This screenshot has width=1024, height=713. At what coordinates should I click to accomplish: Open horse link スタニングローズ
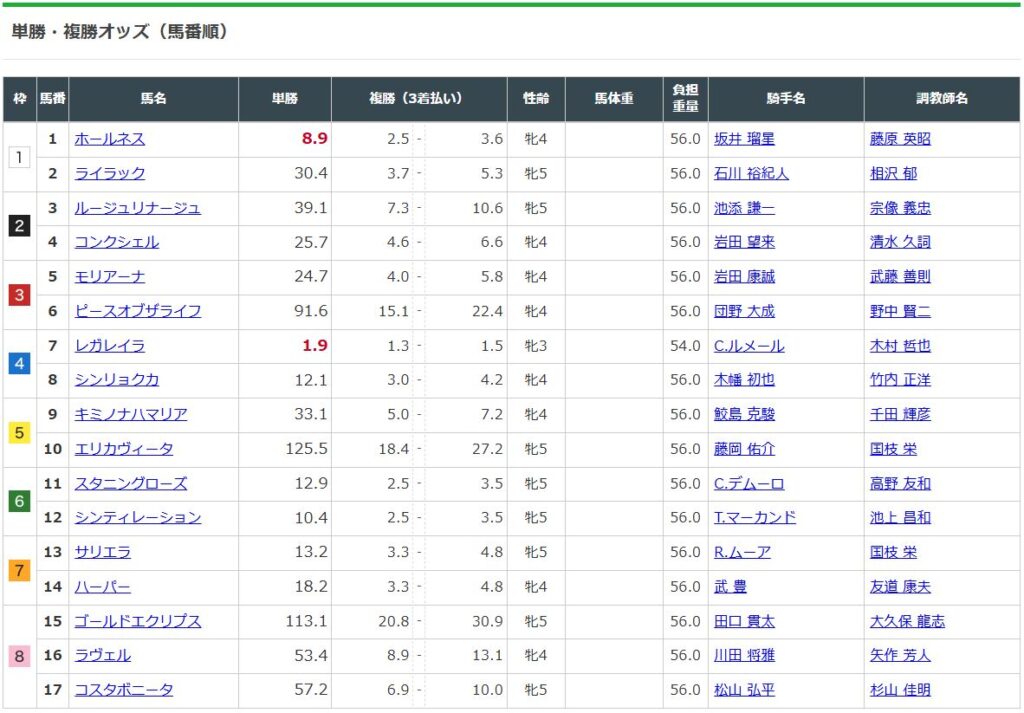(131, 484)
